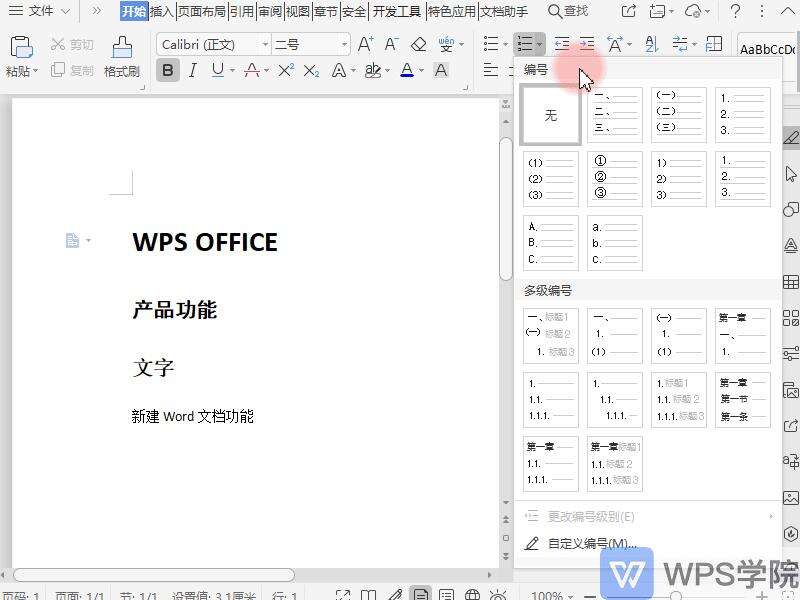Select 第一章 第一节 第一条 multilevel style
Viewport: 800px width, 600px height.
(743, 399)
